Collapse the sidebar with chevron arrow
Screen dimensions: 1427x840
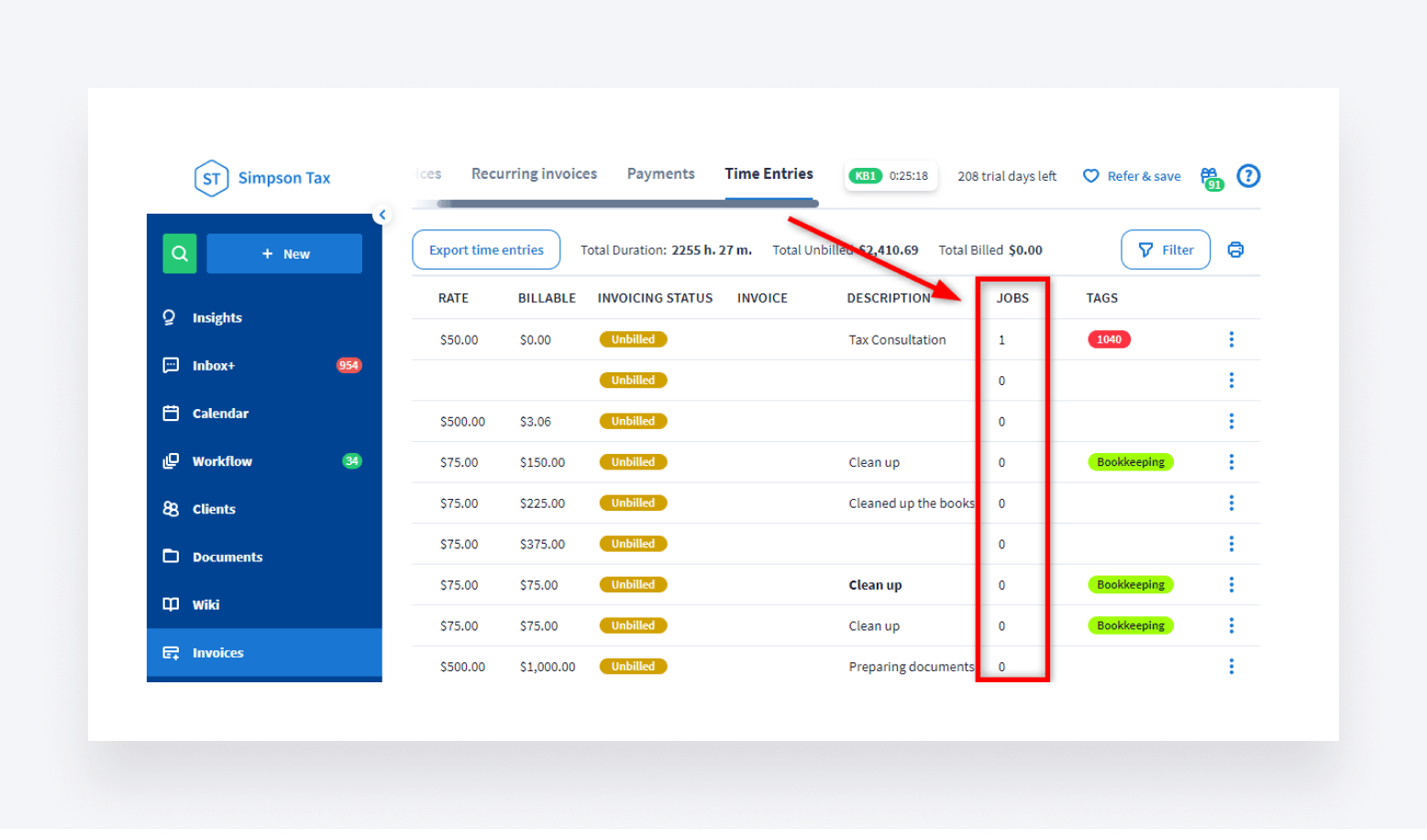pos(382,215)
